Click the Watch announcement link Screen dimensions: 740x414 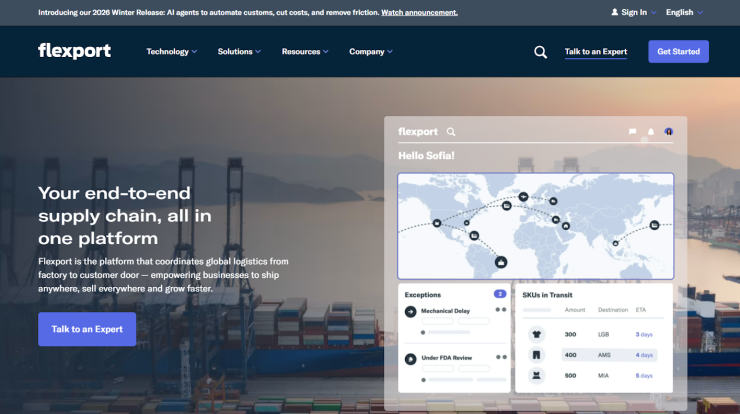click(x=419, y=12)
